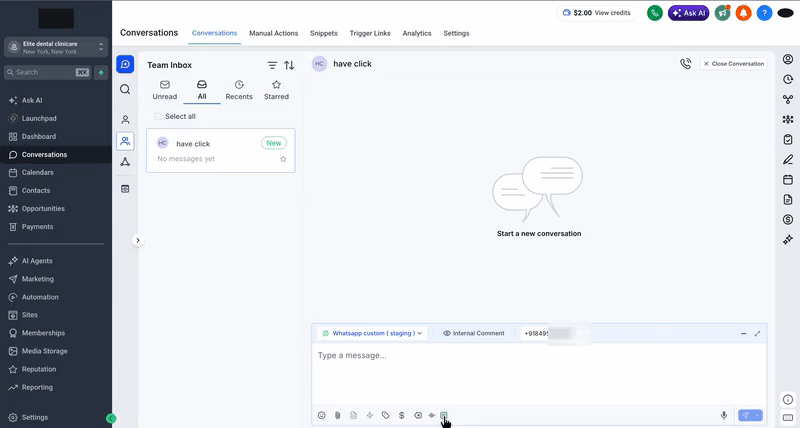
Task: Start voice recording with the microphone icon
Action: coord(723,415)
